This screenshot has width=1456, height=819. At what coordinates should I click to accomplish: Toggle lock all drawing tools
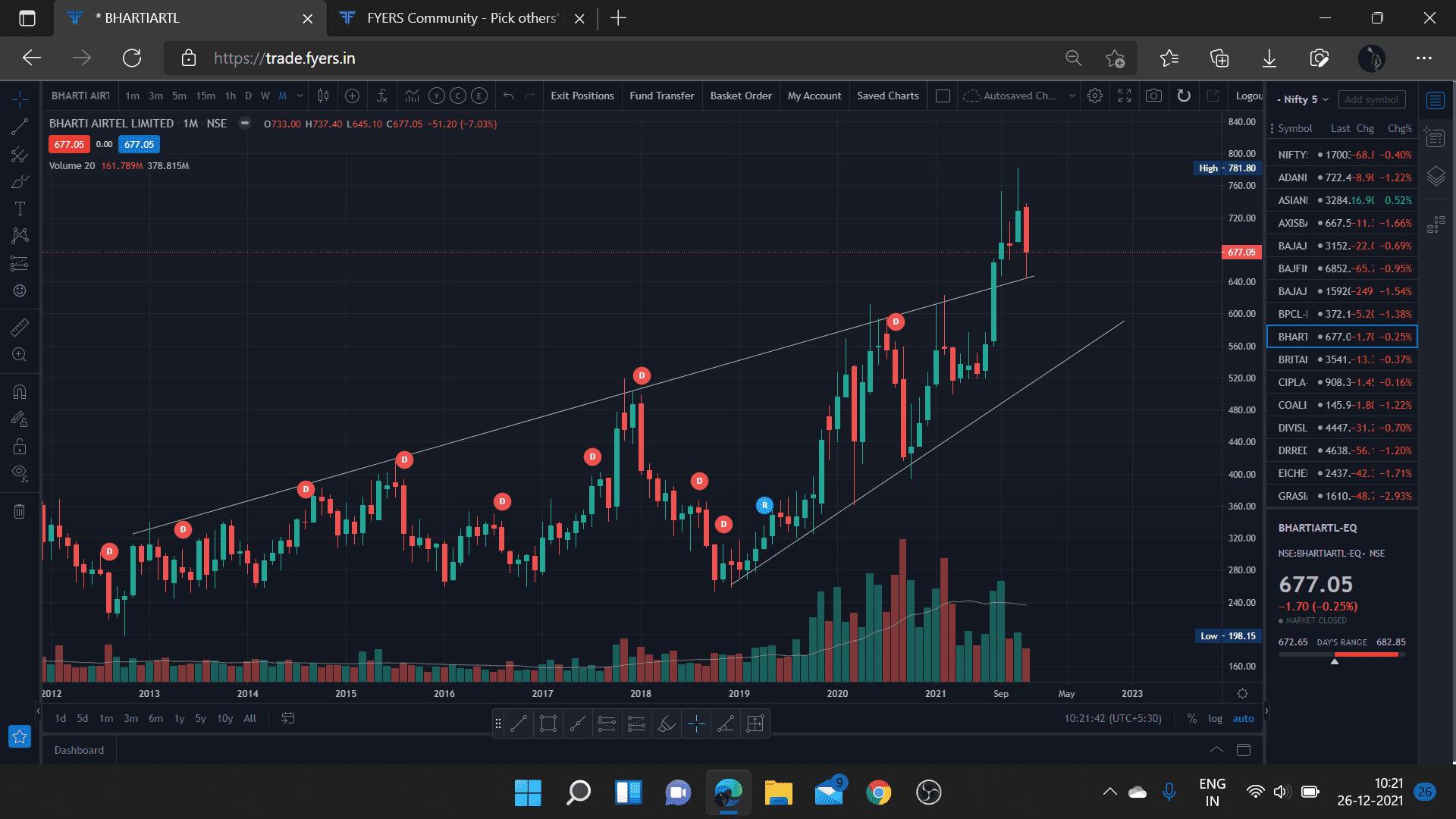tap(20, 446)
